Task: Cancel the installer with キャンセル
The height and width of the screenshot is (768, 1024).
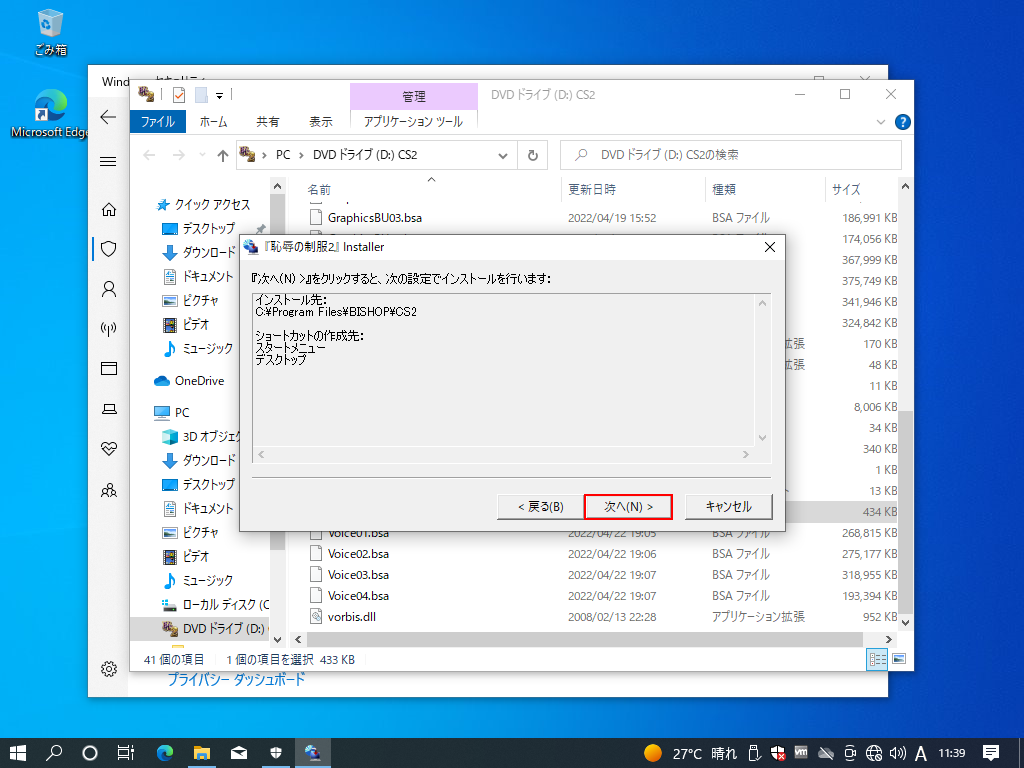Action: pyautogui.click(x=728, y=507)
